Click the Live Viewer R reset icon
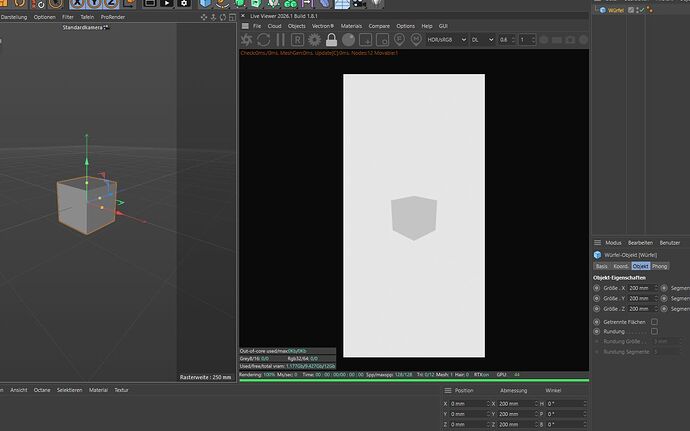Screen dimensions: 690x431 [297, 40]
